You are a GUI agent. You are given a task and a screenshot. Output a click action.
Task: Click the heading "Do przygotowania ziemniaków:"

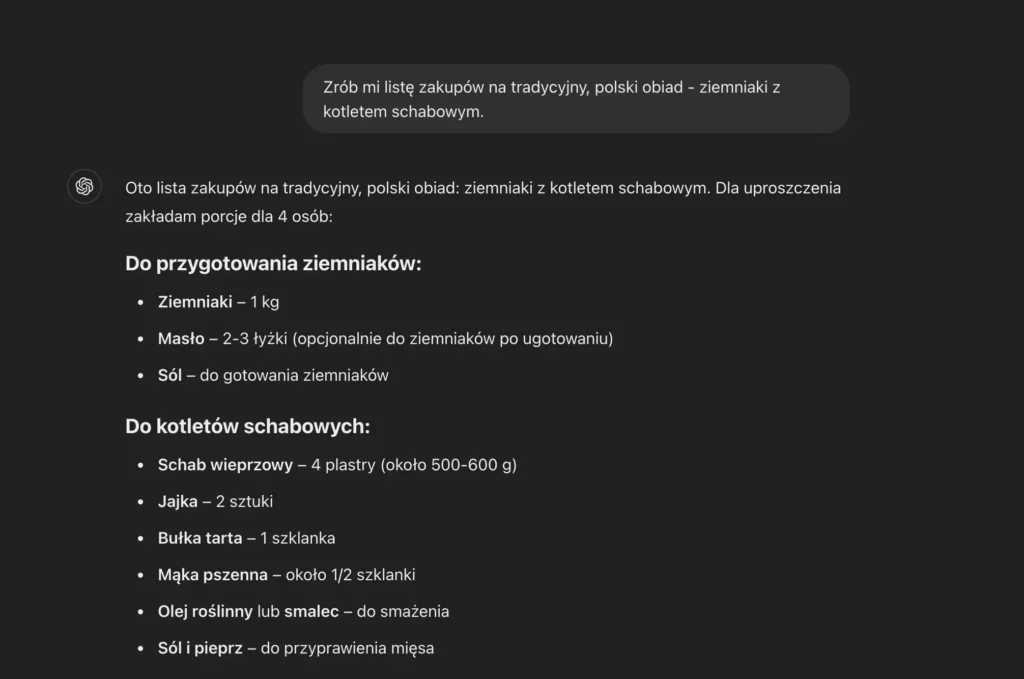[273, 264]
